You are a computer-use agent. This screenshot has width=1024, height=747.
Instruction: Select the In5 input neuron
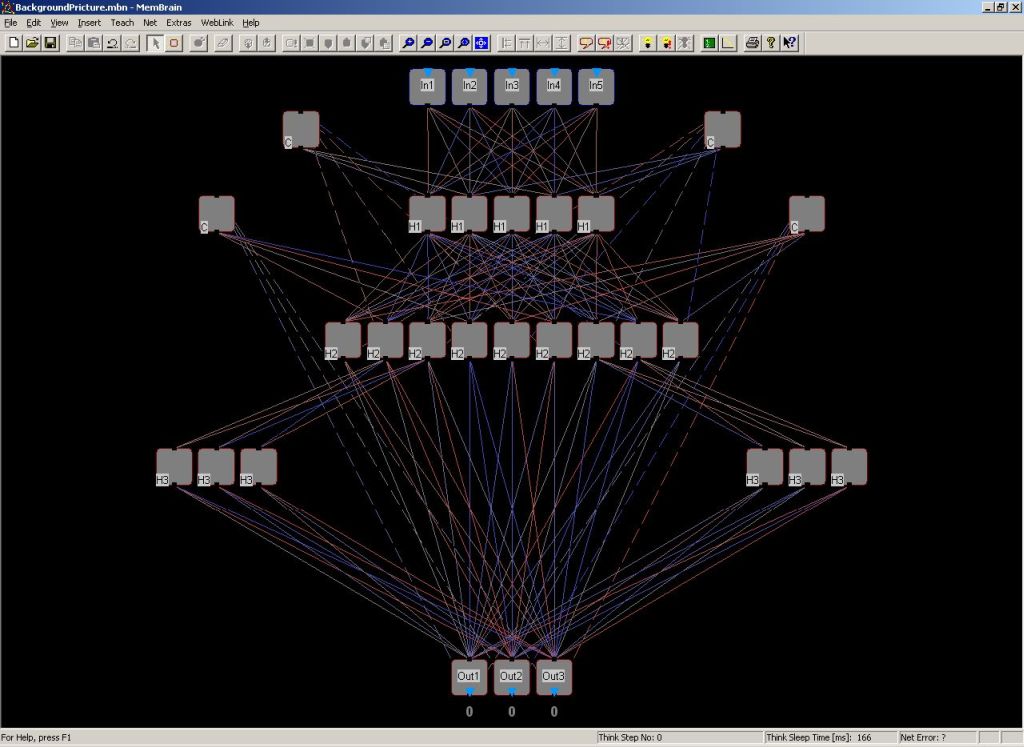(x=596, y=87)
